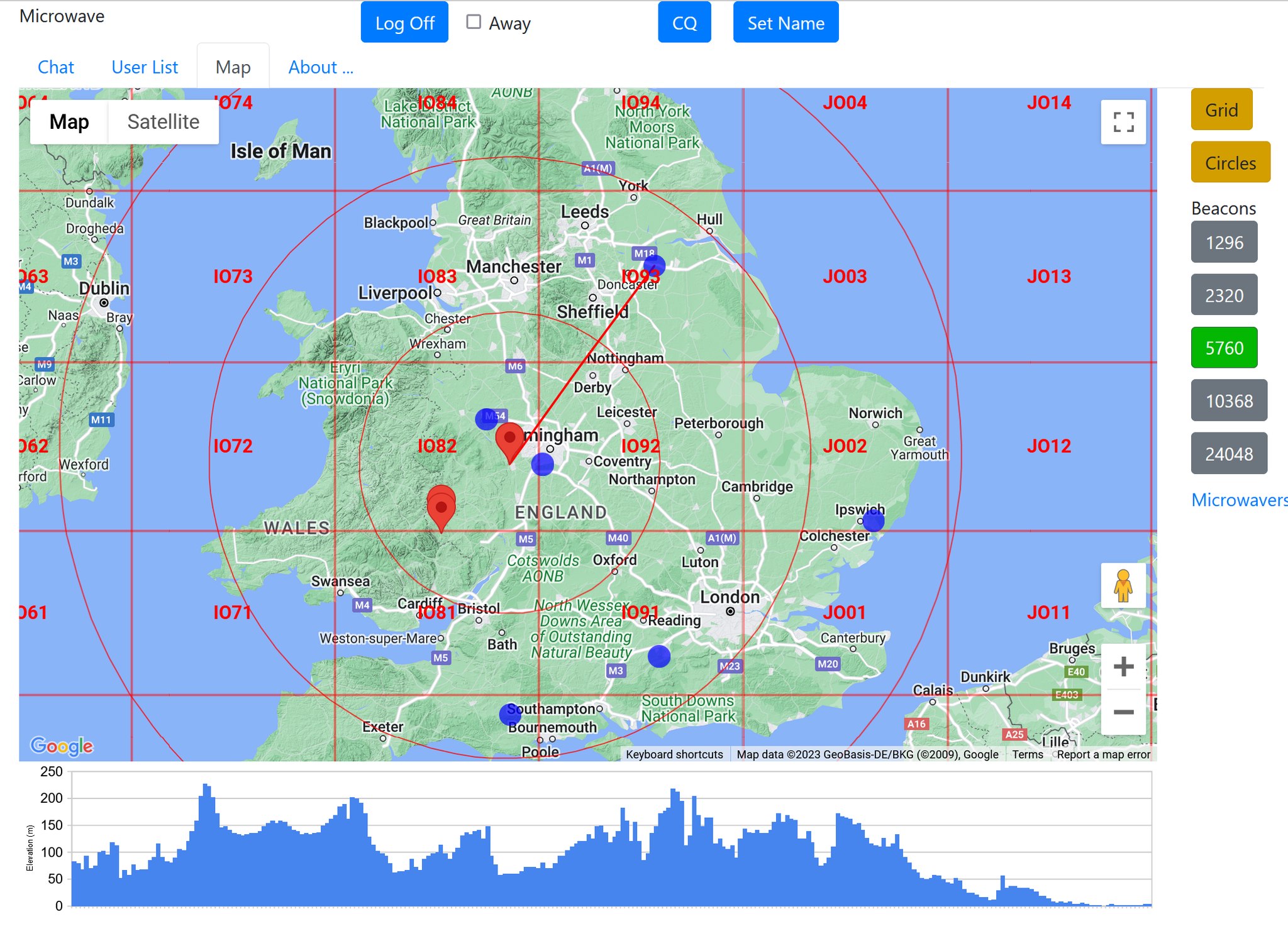
Task: Click the blue beacon dot near Doncaster
Action: (x=654, y=266)
